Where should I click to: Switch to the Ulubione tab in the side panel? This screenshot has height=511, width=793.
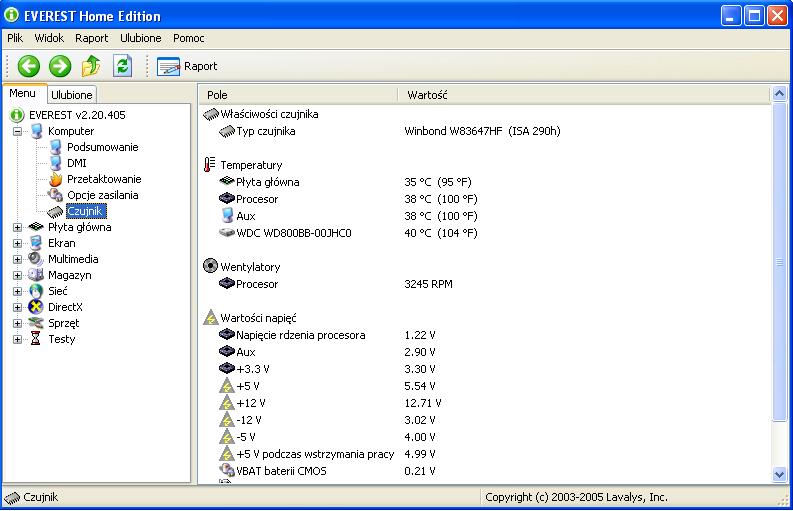coord(72,95)
